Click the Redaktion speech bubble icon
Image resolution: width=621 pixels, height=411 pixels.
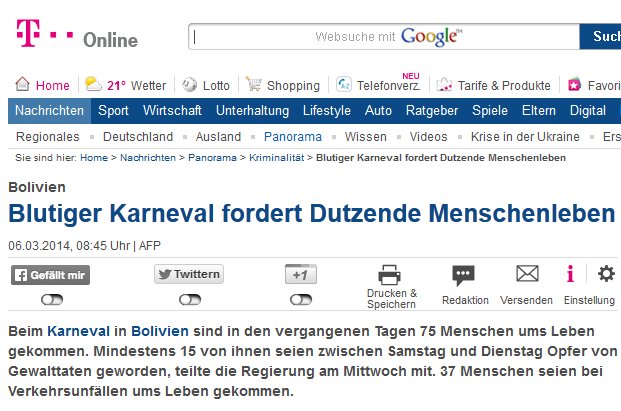[463, 275]
